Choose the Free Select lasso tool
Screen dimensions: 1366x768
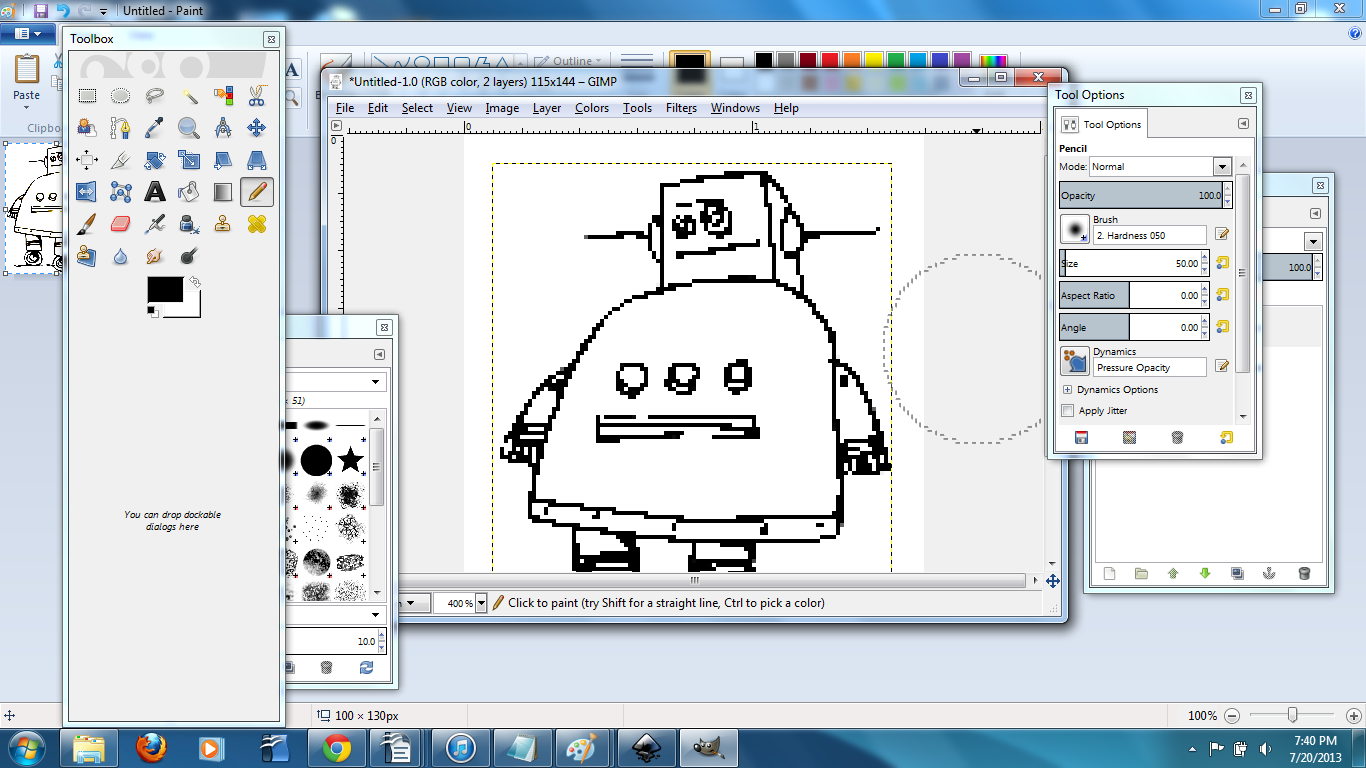tap(154, 96)
